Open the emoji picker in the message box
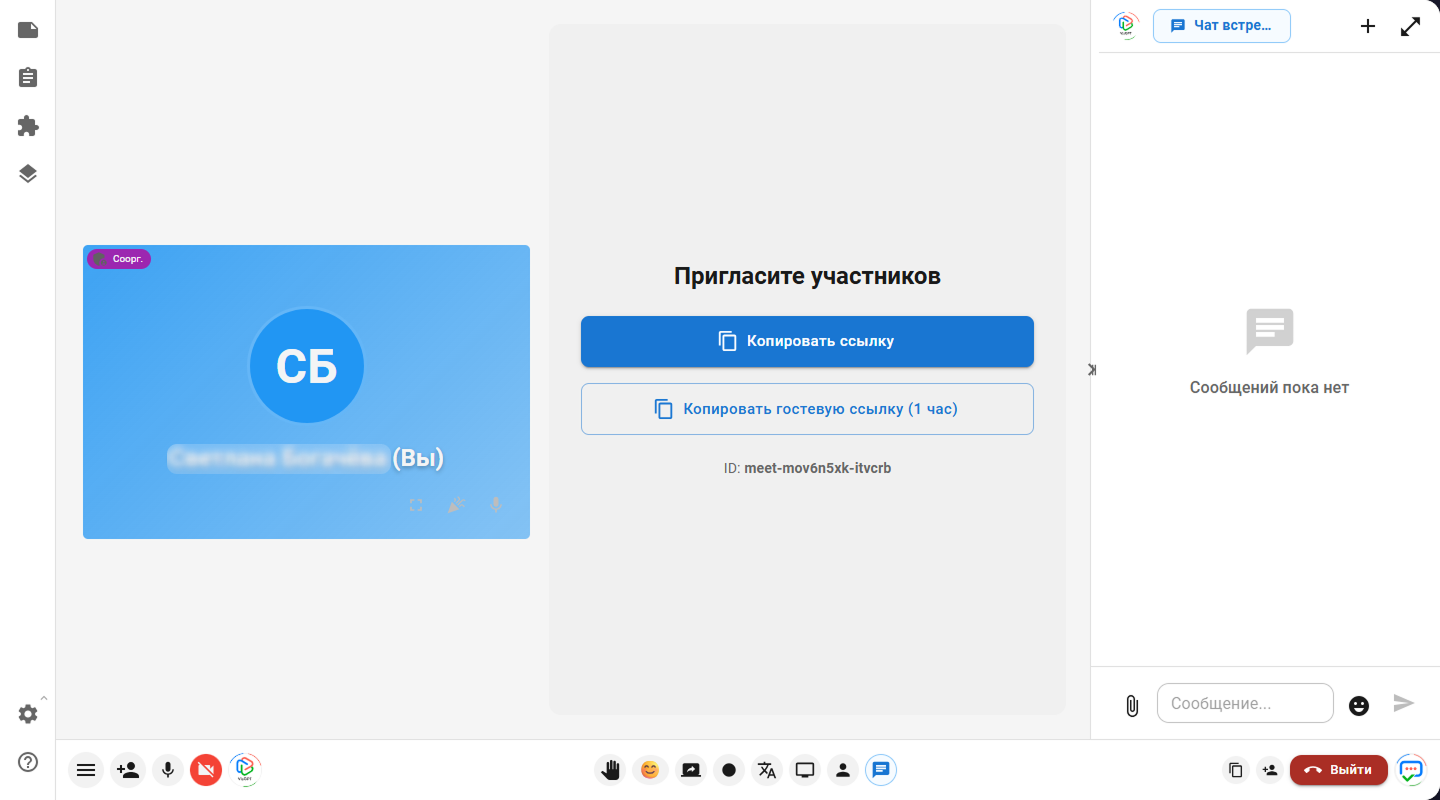Image resolution: width=1440 pixels, height=800 pixels. pyautogui.click(x=1359, y=705)
